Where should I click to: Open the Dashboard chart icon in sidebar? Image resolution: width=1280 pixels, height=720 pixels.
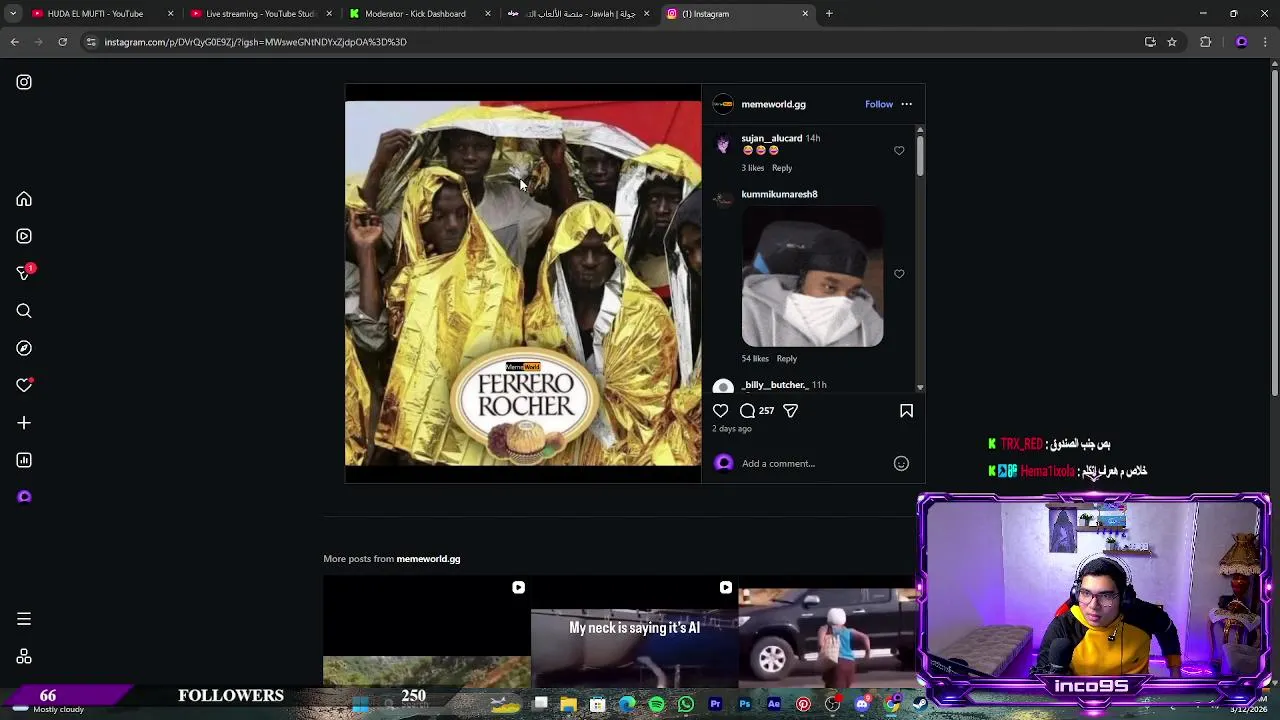click(x=24, y=460)
